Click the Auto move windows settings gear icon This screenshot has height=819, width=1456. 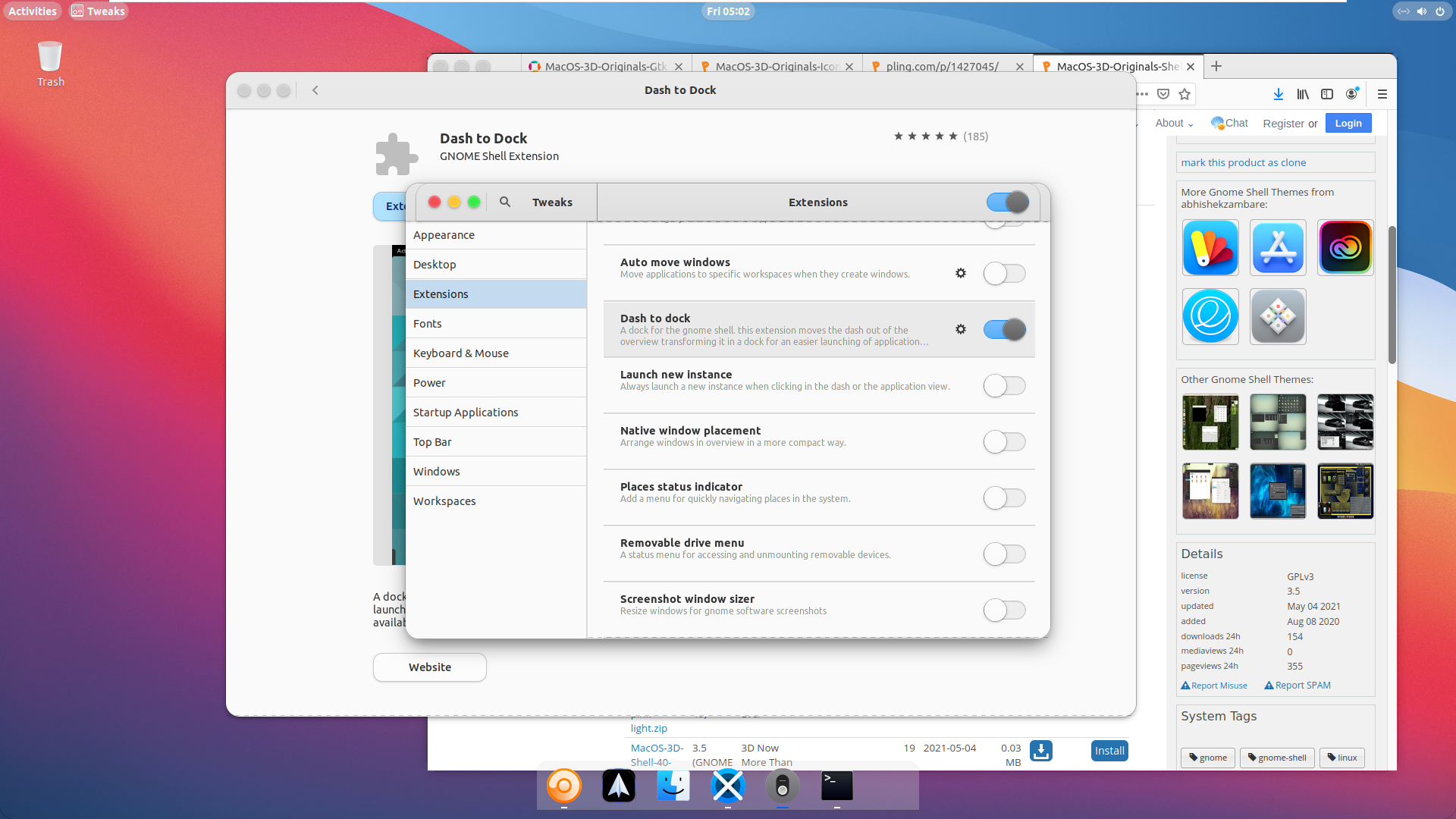[960, 272]
